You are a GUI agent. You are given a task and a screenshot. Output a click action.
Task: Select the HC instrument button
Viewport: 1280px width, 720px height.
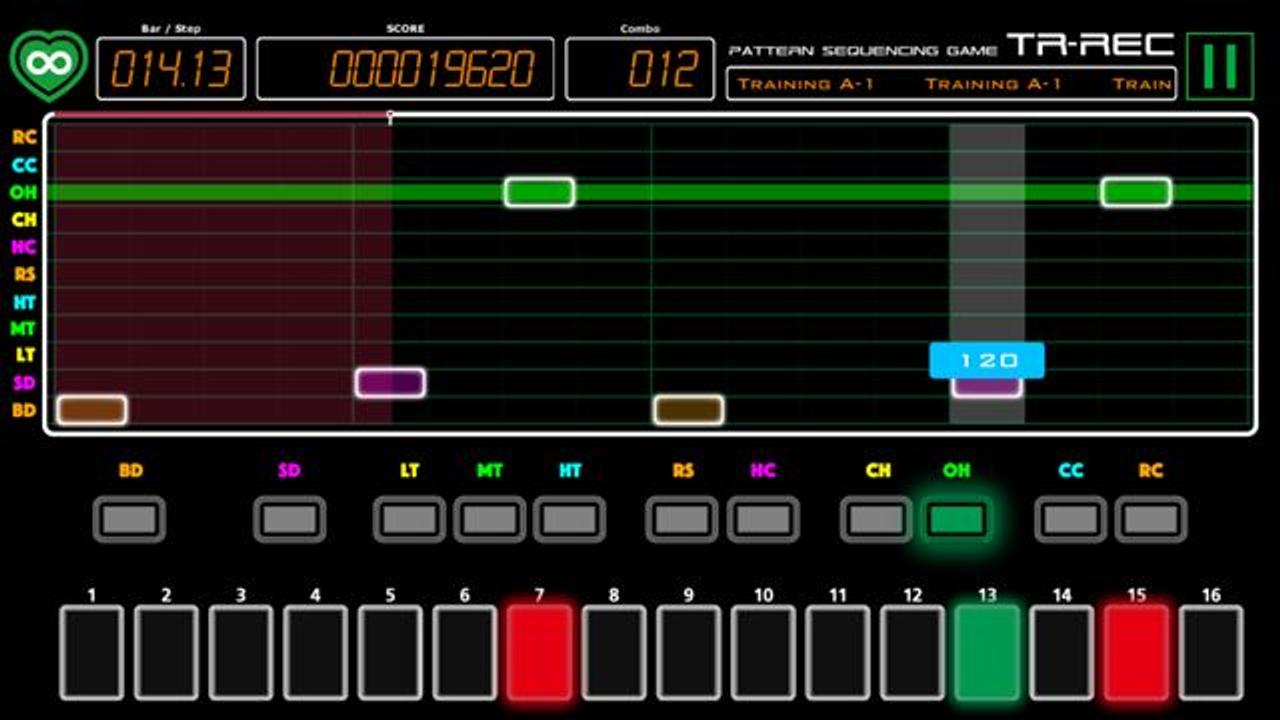(763, 520)
